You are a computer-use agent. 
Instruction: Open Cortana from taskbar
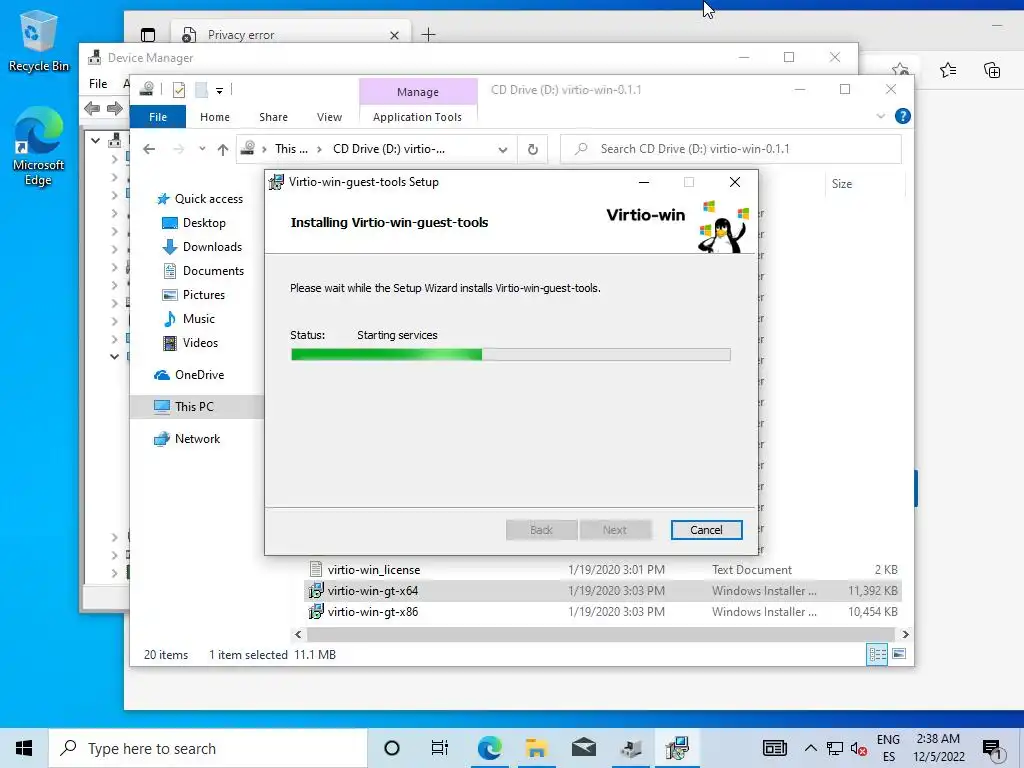point(392,748)
